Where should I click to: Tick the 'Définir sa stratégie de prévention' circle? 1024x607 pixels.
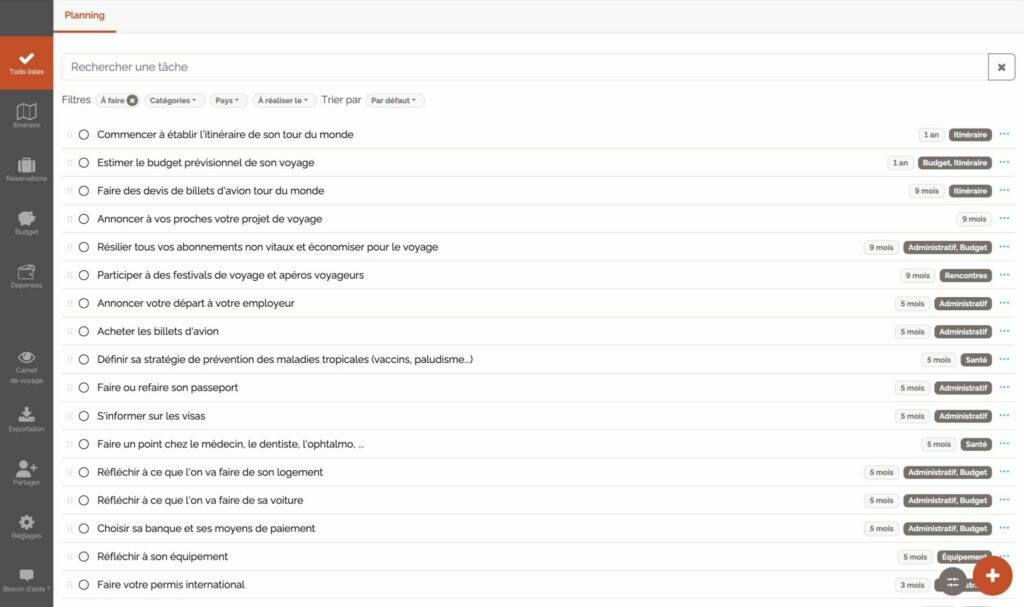click(x=84, y=359)
